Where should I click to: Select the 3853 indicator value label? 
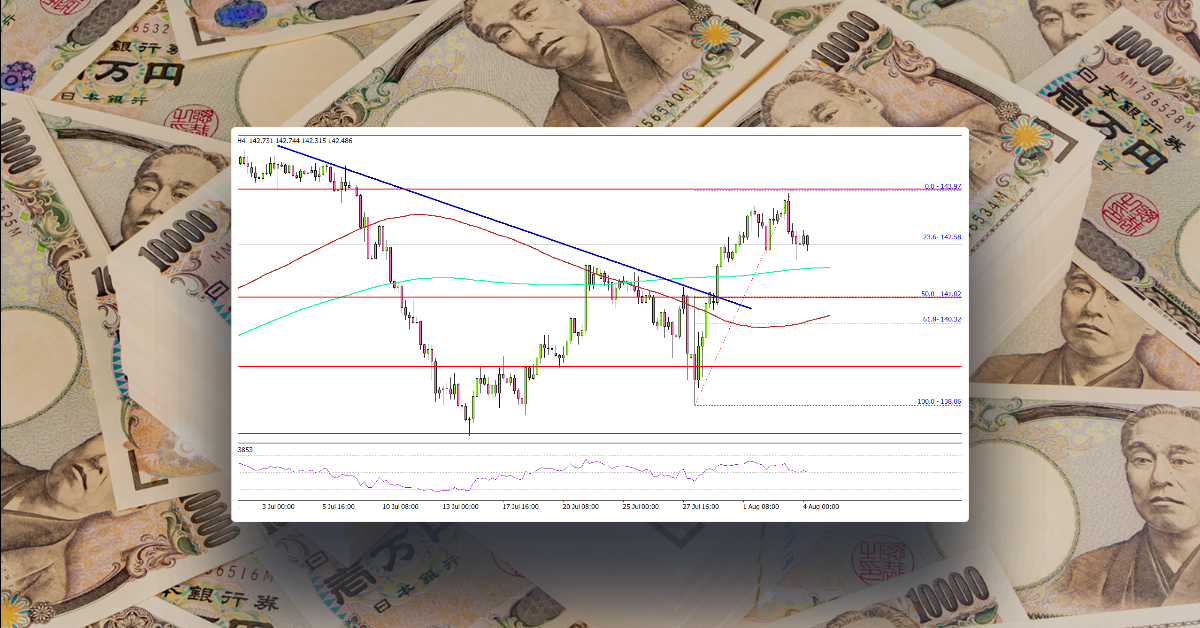click(x=246, y=448)
